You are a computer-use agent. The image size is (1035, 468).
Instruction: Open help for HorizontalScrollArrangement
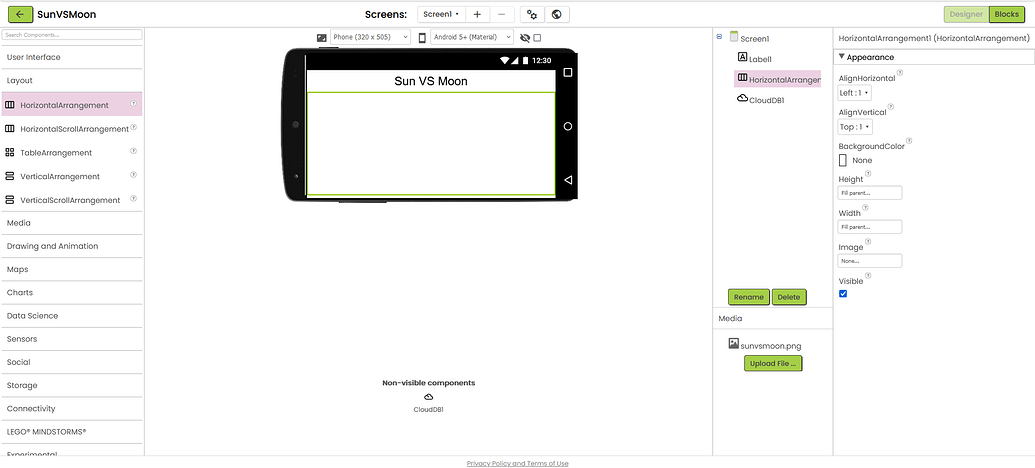click(x=133, y=128)
